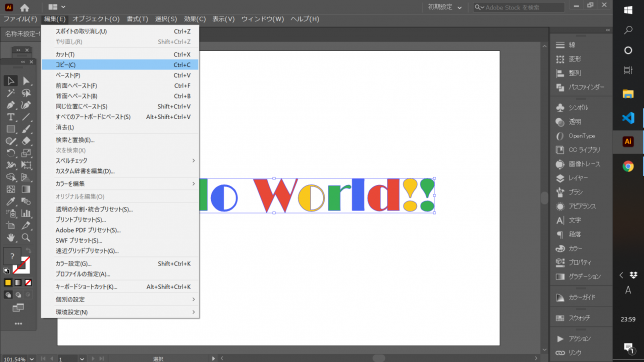
Task: Expand 環境設定(N) submenu
Action: [x=120, y=312]
